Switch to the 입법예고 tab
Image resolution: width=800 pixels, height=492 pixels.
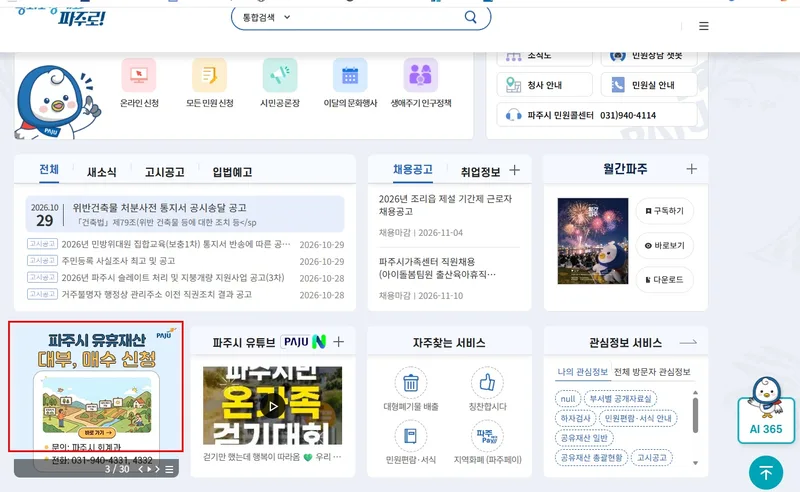tap(232, 172)
